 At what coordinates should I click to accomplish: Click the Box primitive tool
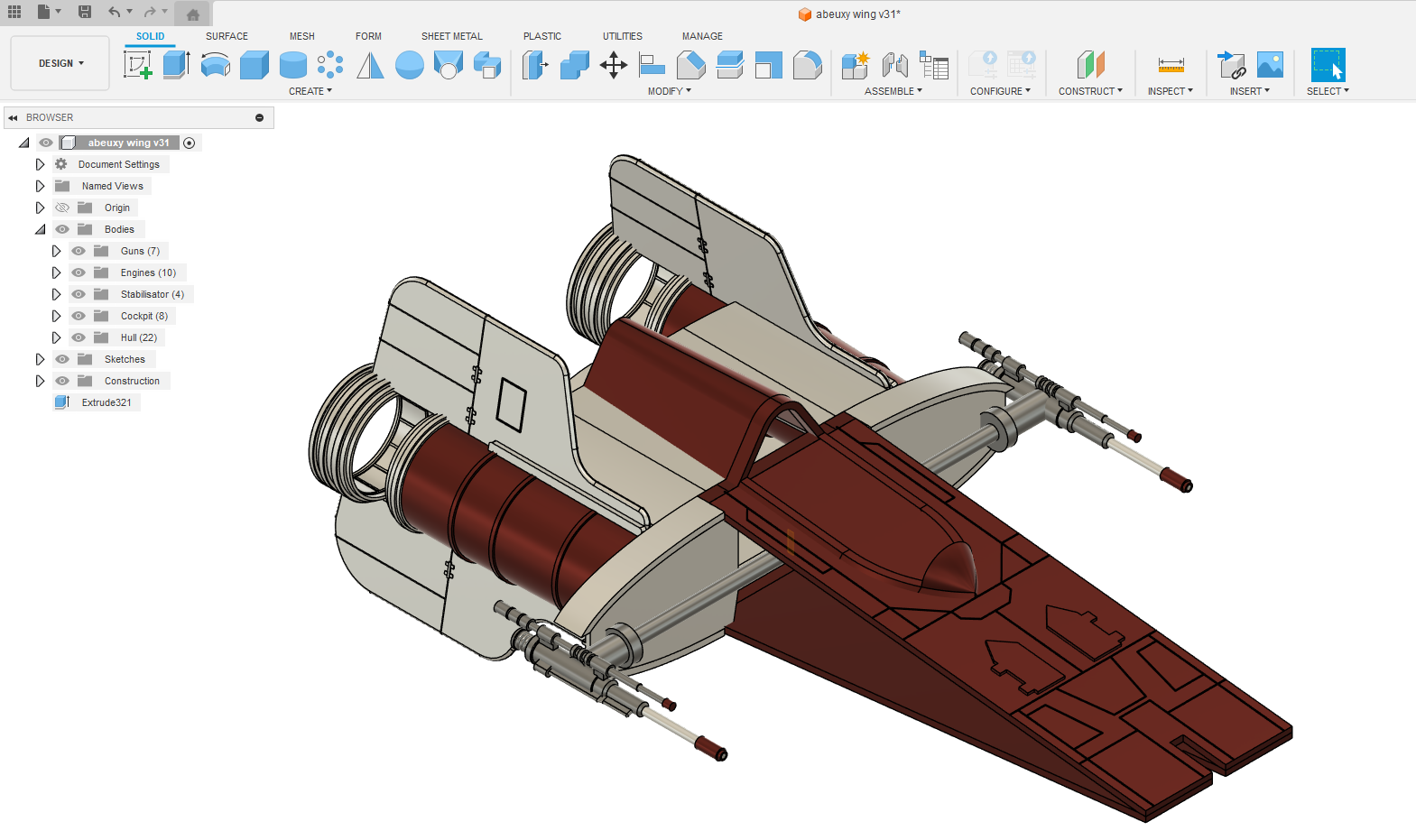255,65
